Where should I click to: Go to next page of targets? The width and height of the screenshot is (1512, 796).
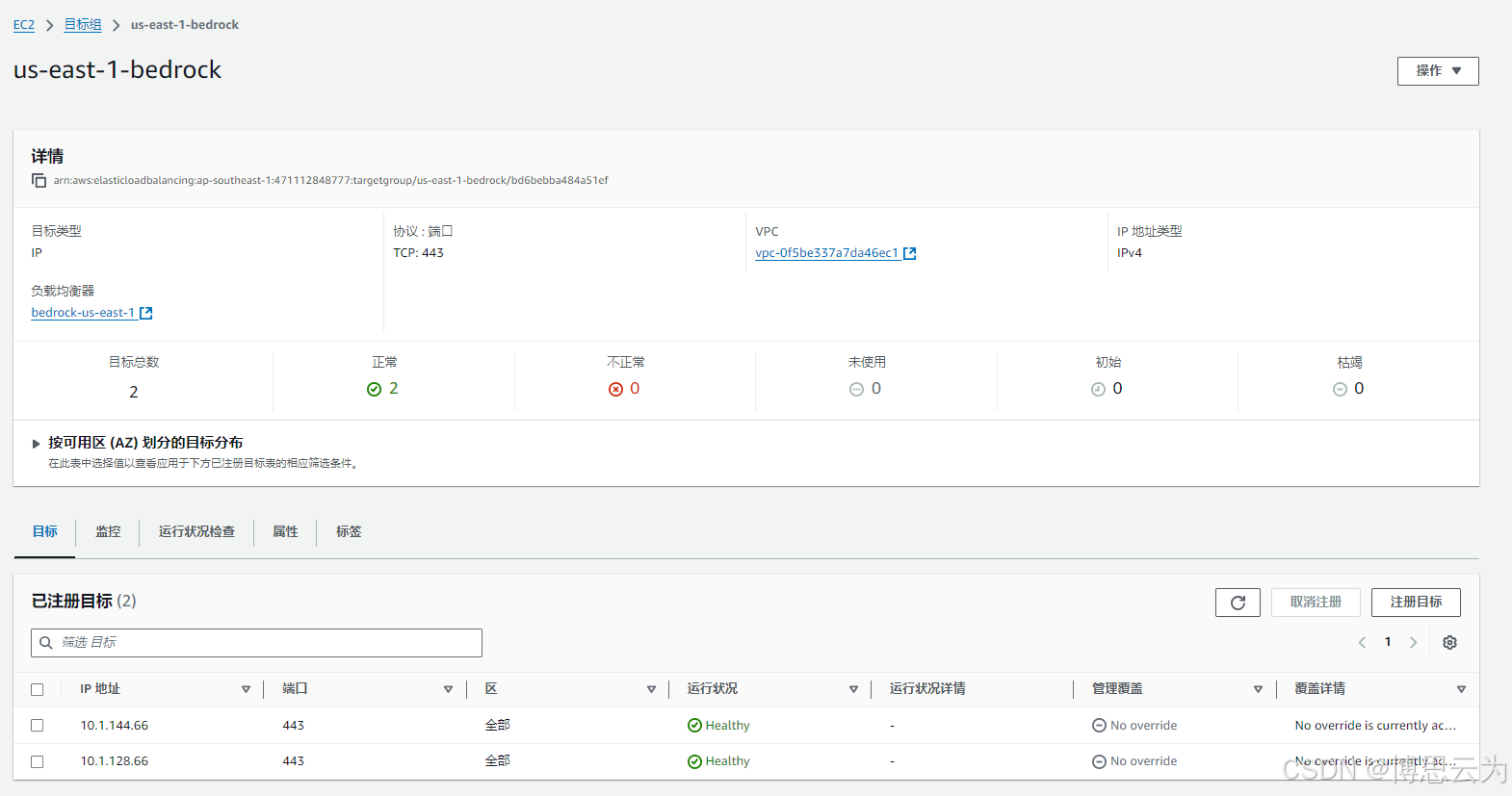tap(1413, 642)
